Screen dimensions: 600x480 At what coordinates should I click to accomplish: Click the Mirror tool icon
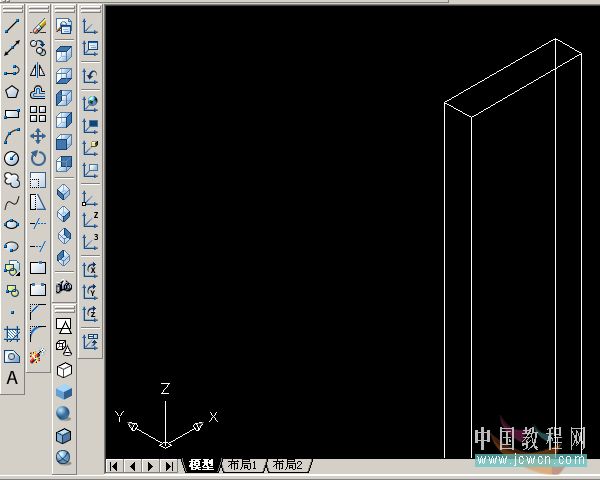point(38,70)
